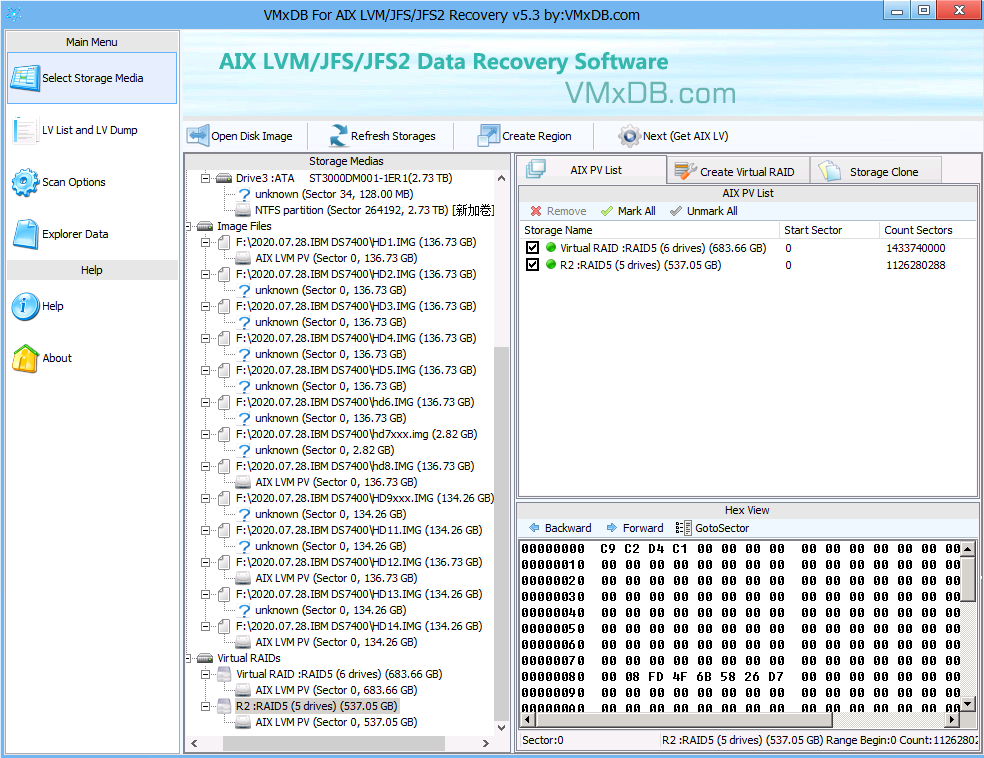
Task: Click the Virtual RAIDs drive icon
Action: coord(205,658)
